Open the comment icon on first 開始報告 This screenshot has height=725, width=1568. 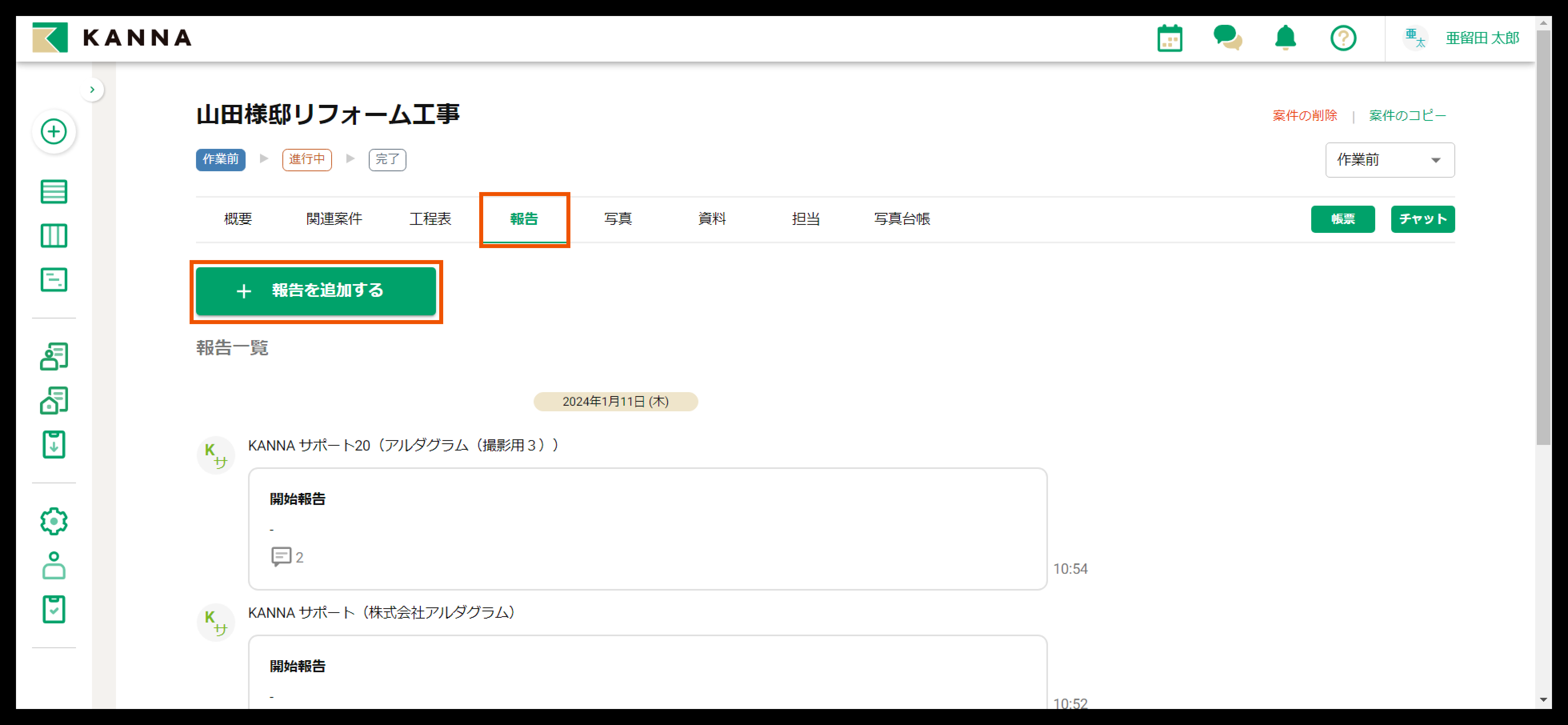[281, 557]
